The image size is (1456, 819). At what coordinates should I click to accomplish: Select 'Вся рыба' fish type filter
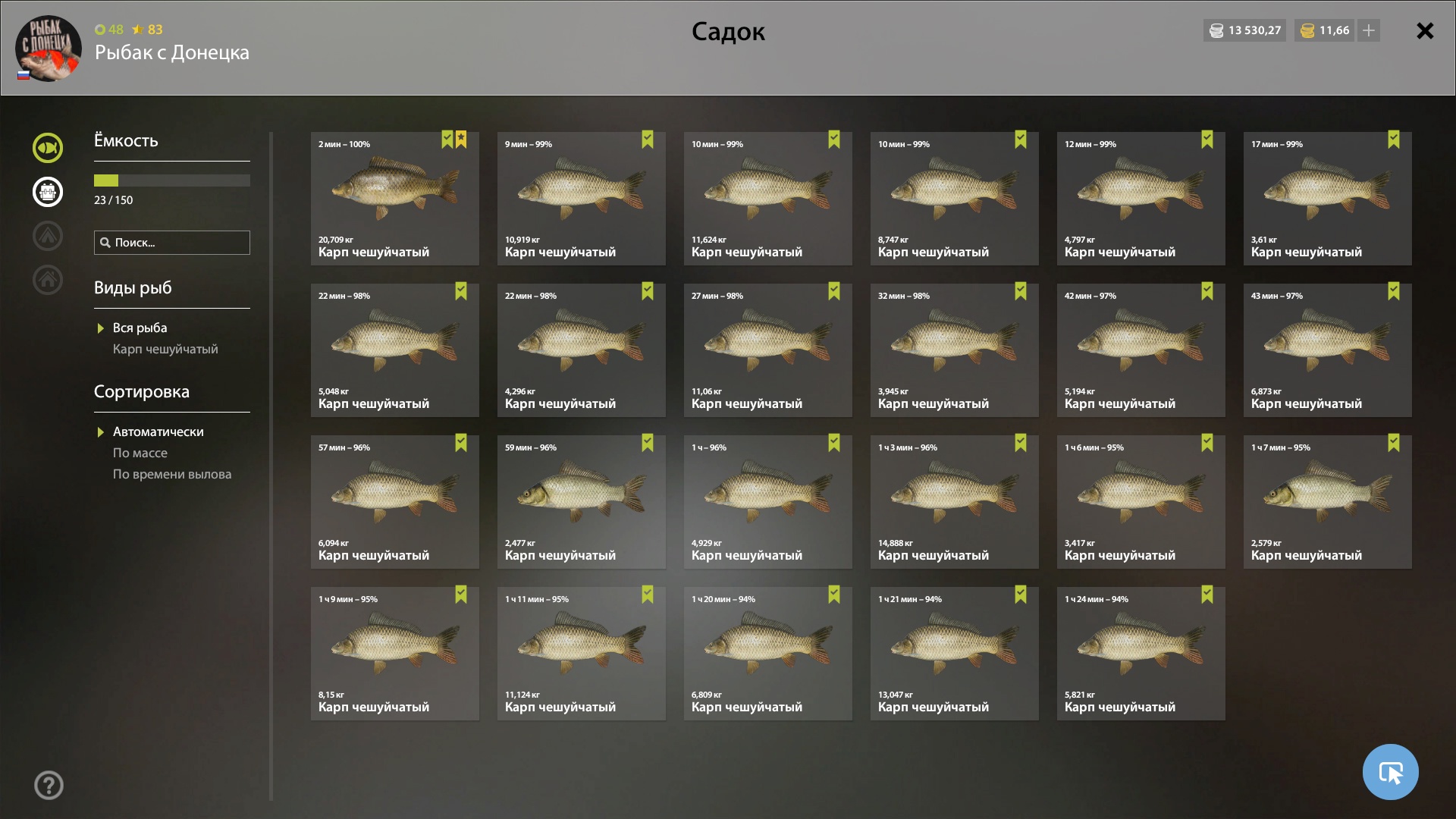click(x=140, y=328)
